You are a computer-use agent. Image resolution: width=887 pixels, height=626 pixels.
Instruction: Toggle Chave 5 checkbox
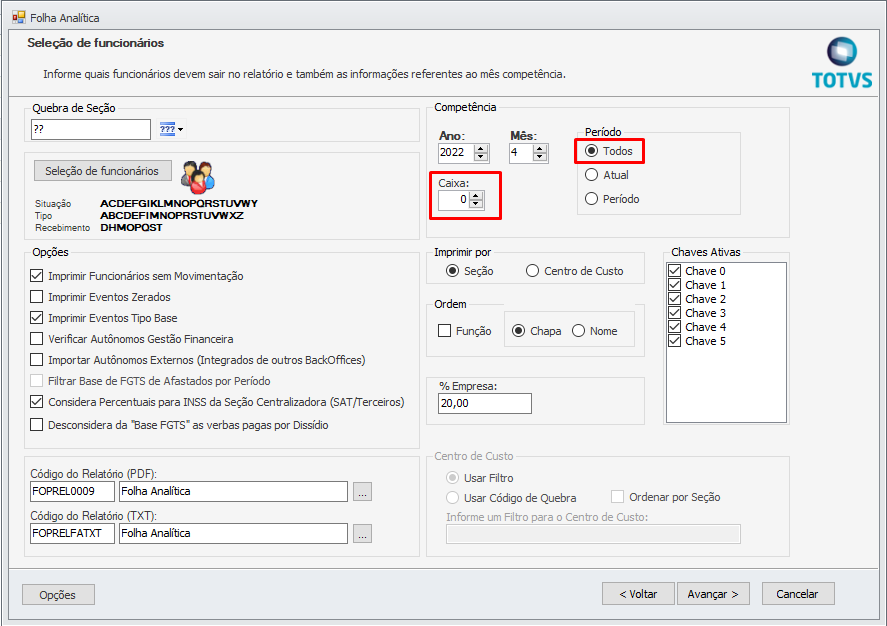pos(674,341)
